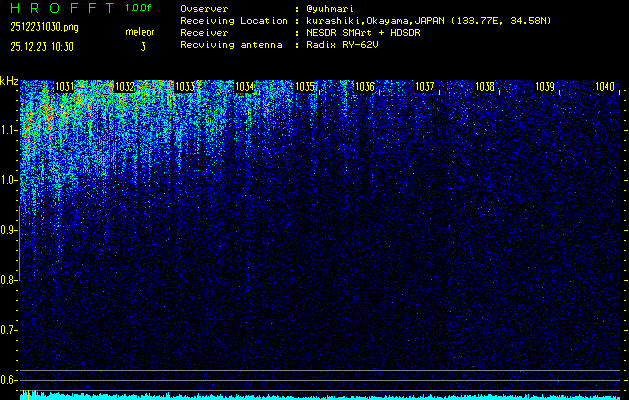
Task: Click the meteor count value 3
Action: click(x=142, y=46)
